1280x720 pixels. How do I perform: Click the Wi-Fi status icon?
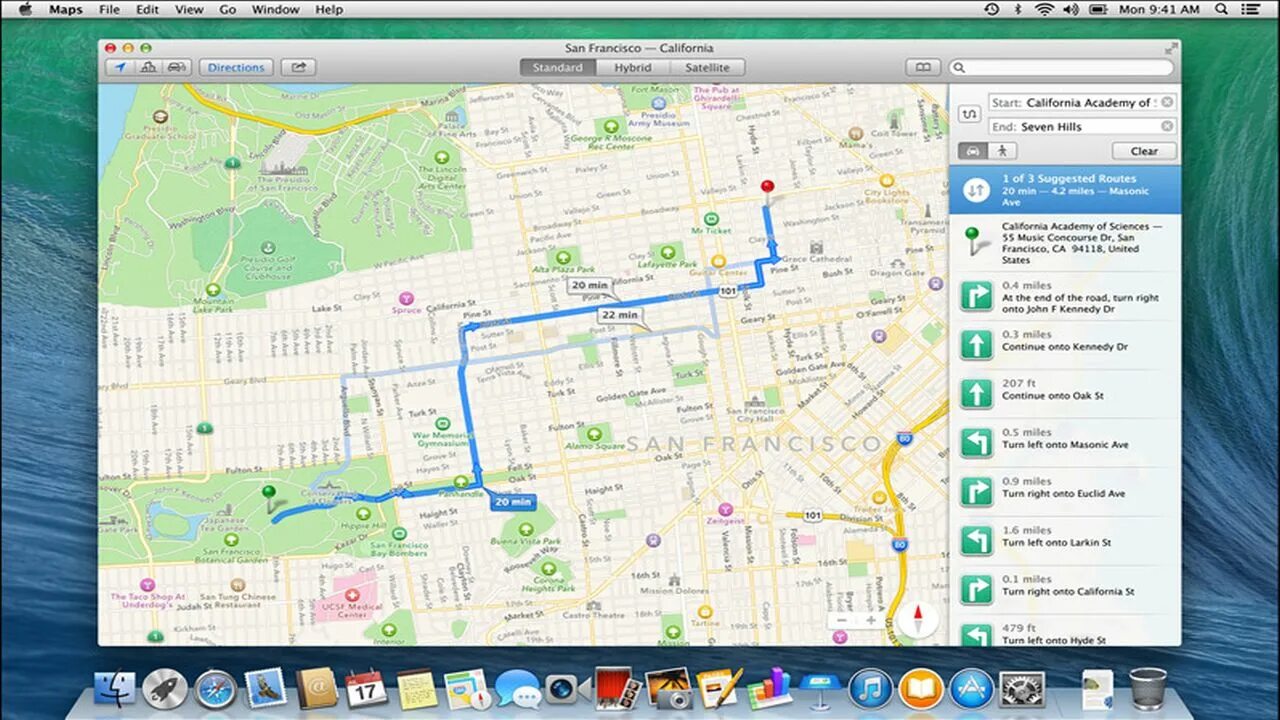pos(1044,9)
